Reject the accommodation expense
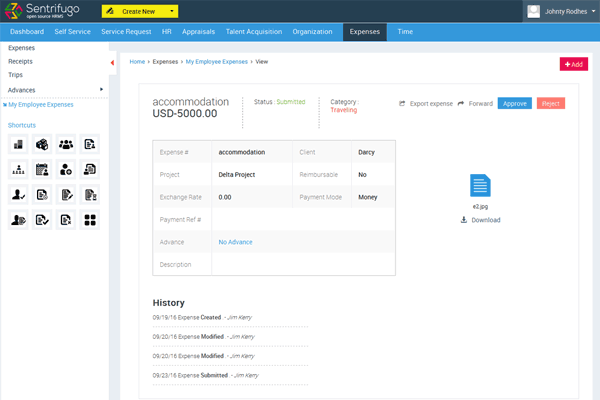Viewport: 600px width, 400px height. coord(551,103)
